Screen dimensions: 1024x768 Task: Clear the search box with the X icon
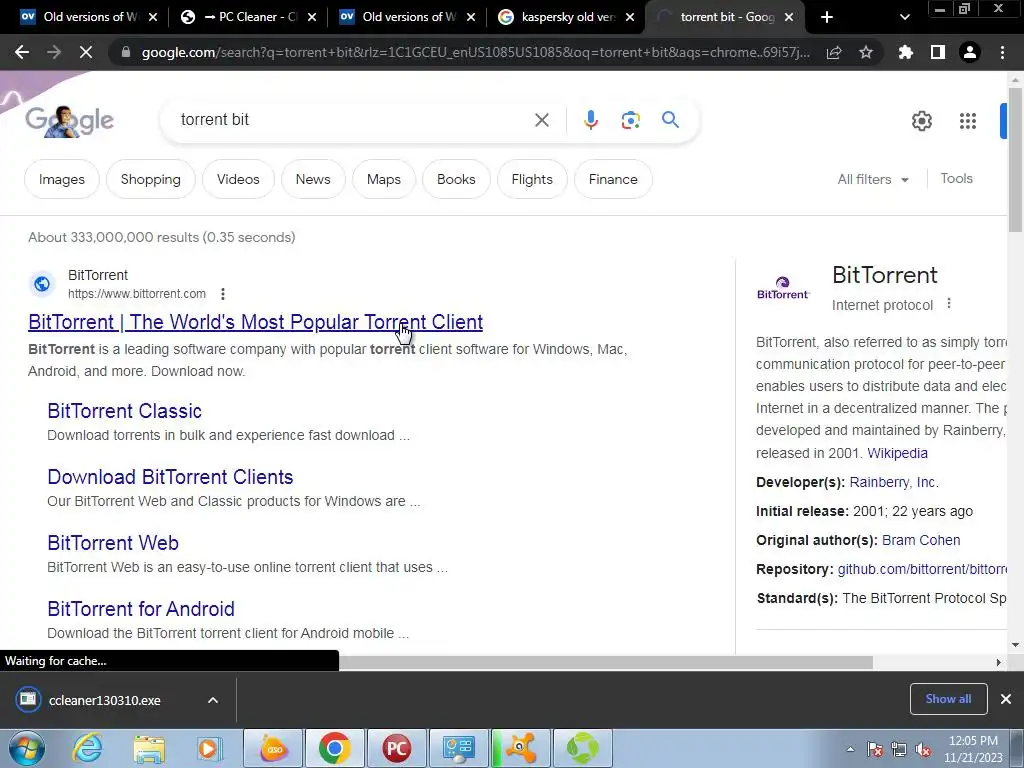(x=541, y=120)
